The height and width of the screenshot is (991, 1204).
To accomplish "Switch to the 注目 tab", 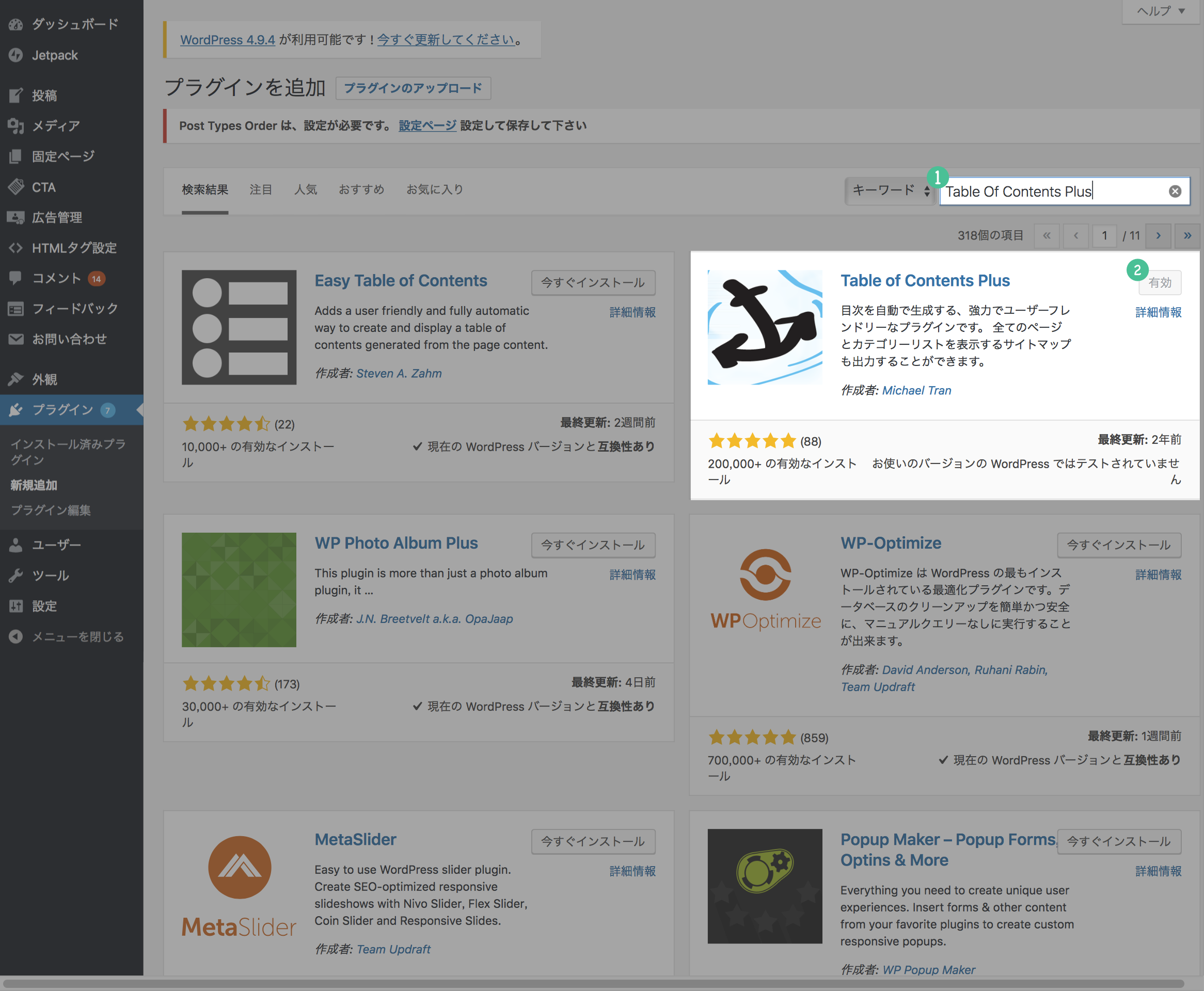I will tap(261, 189).
